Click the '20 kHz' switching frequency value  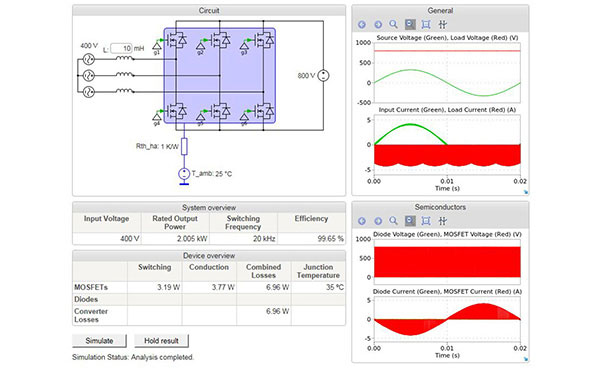click(x=264, y=239)
